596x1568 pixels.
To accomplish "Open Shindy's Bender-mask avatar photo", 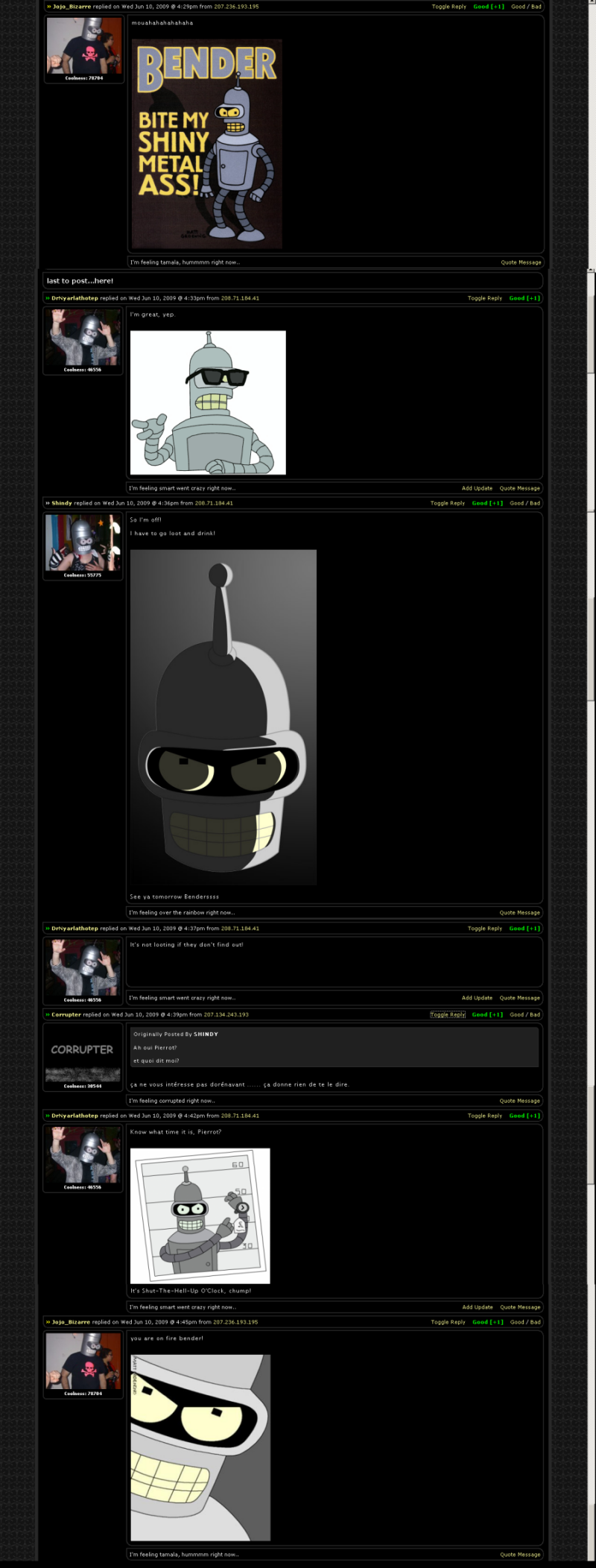I will [83, 543].
